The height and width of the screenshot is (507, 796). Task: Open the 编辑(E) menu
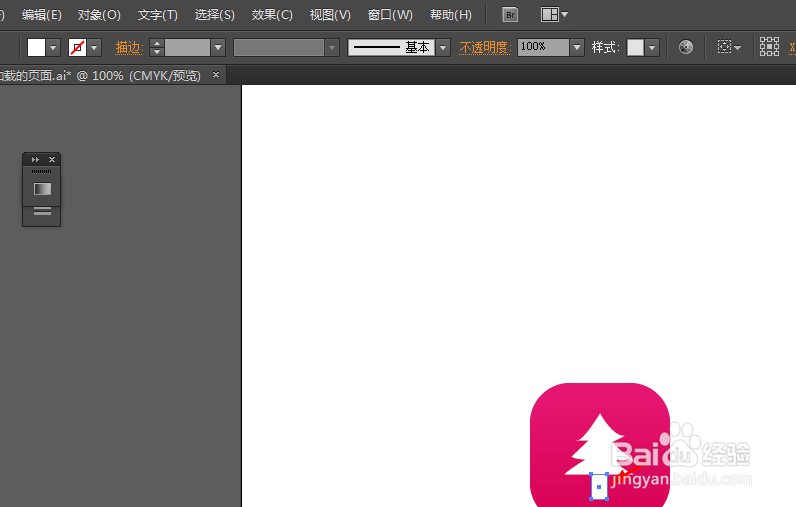tap(42, 15)
